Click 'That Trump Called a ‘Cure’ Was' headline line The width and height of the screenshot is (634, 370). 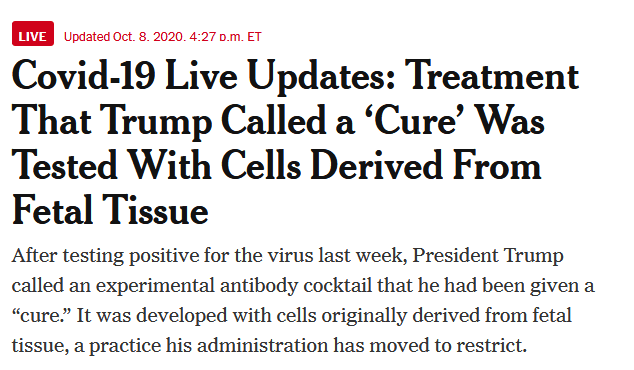[x=278, y=121]
